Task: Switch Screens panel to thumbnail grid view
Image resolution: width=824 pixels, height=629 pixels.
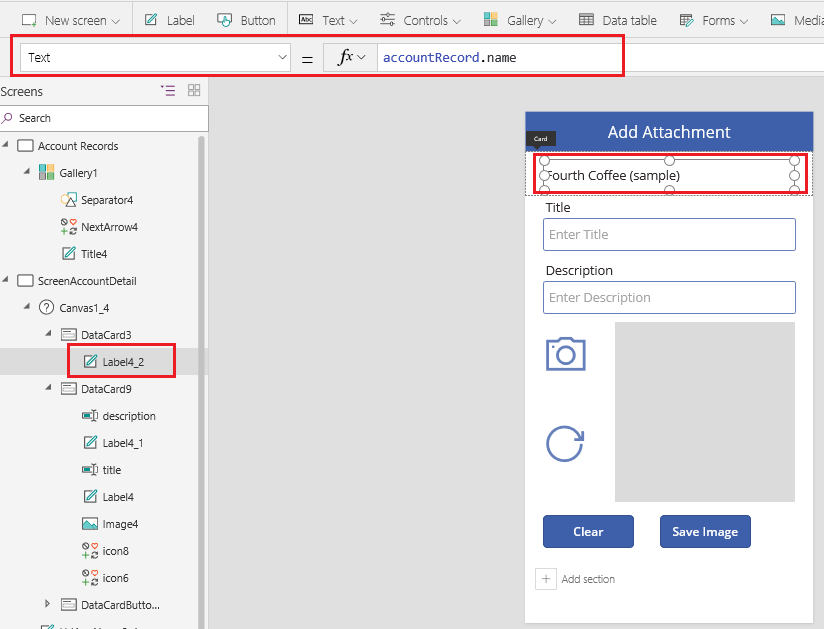Action: tap(194, 90)
